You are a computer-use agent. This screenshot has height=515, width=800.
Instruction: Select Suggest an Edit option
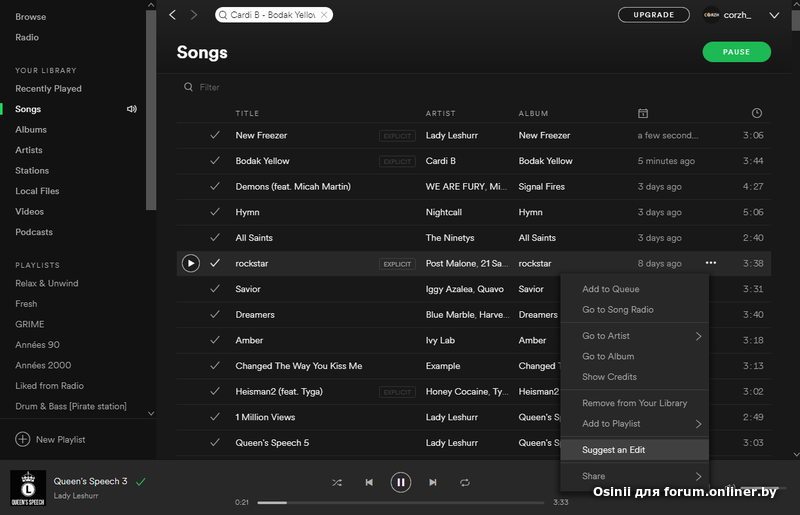coord(634,450)
